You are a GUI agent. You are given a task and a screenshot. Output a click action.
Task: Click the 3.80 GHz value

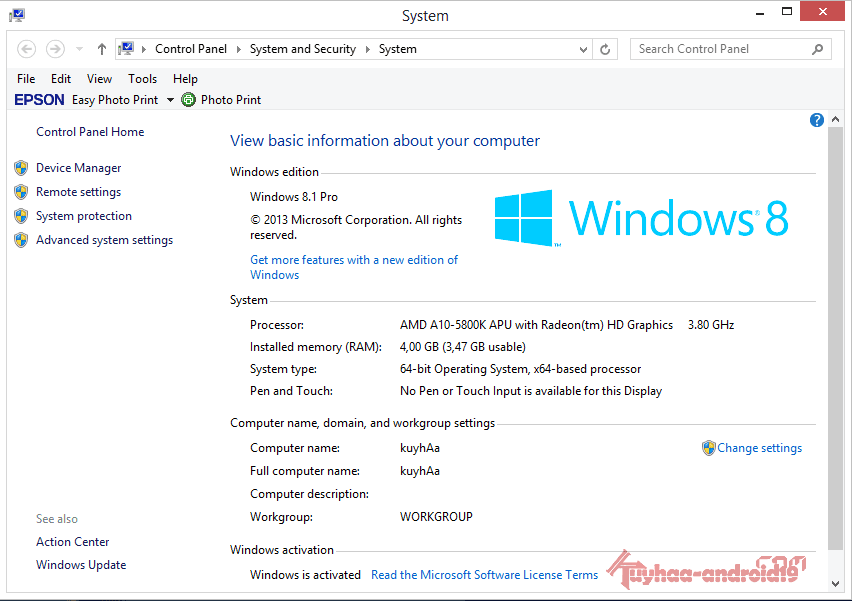[x=711, y=325]
